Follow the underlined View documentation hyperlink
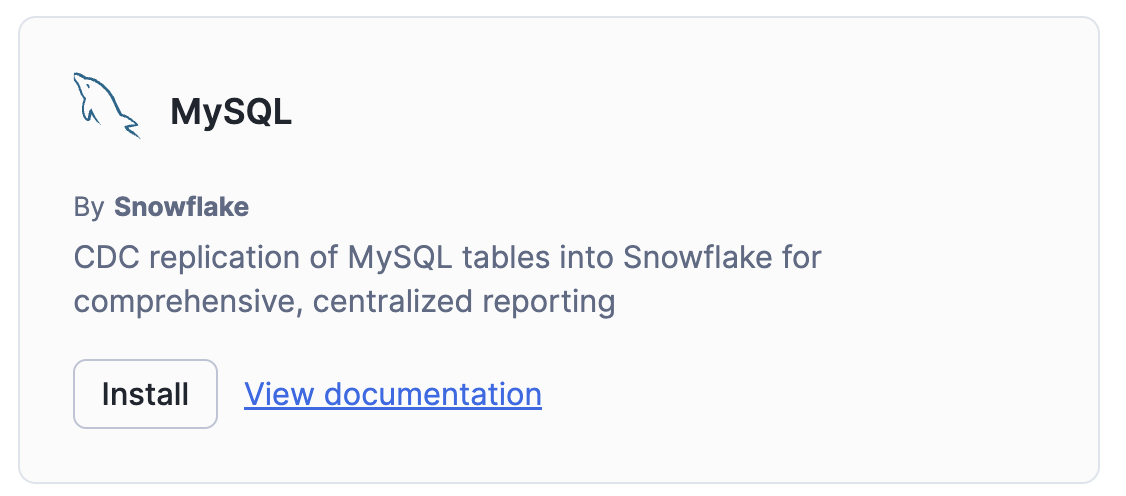This screenshot has width=1126, height=496. tap(393, 394)
